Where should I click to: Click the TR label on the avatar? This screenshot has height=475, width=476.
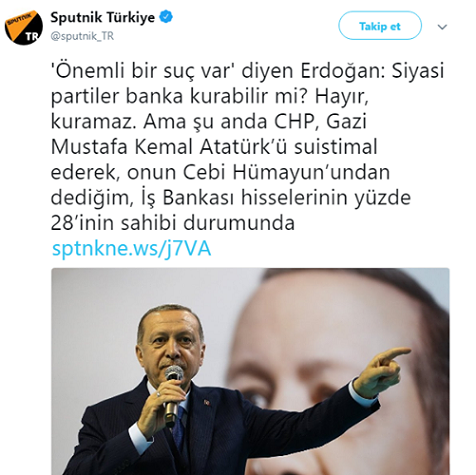pos(31,37)
